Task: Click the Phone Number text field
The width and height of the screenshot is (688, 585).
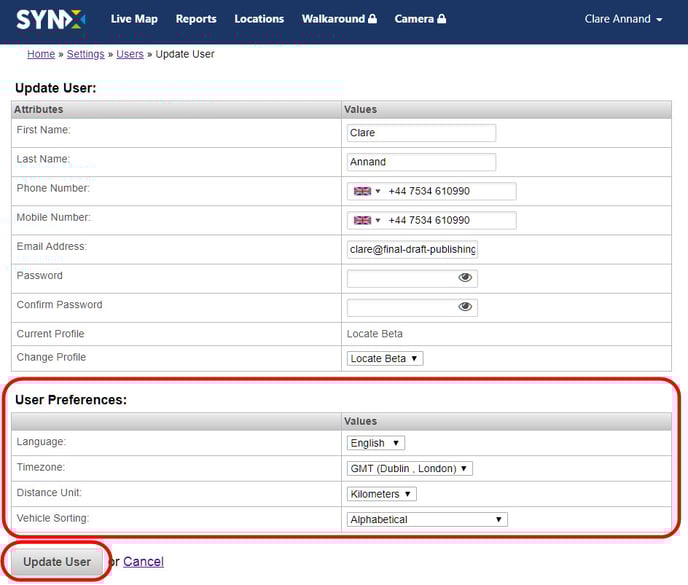Action: pyautogui.click(x=431, y=191)
